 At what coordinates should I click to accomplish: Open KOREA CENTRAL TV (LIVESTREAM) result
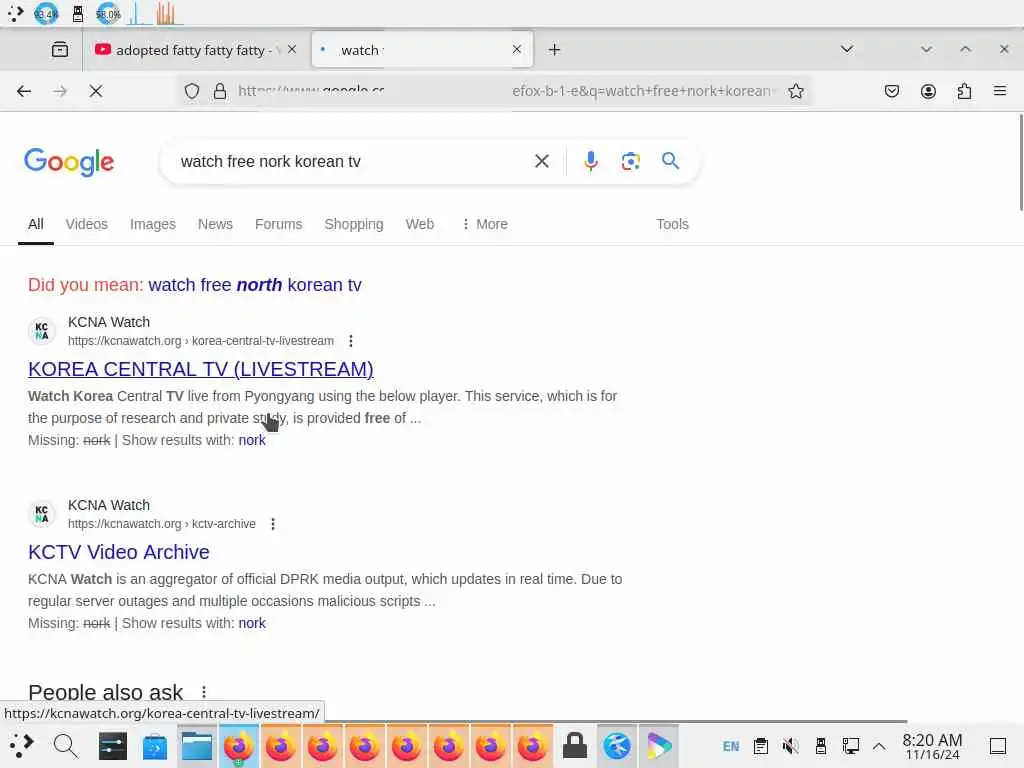tap(200, 369)
